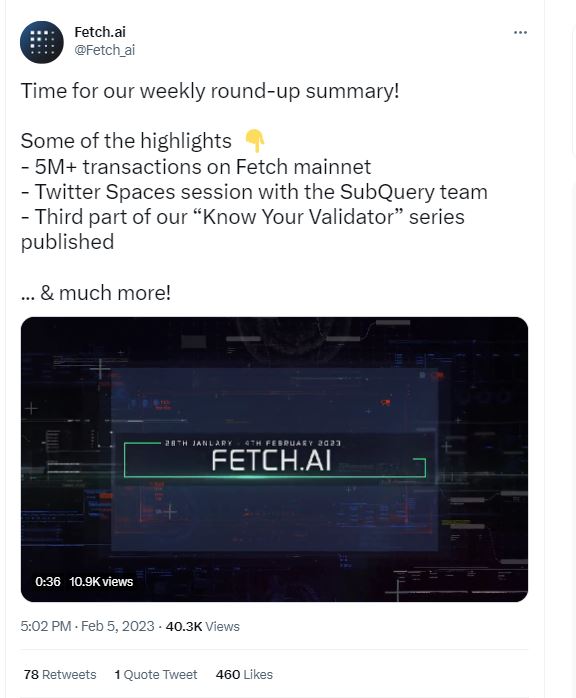Show the 460 Likes list
This screenshot has width=576, height=698.
244,674
